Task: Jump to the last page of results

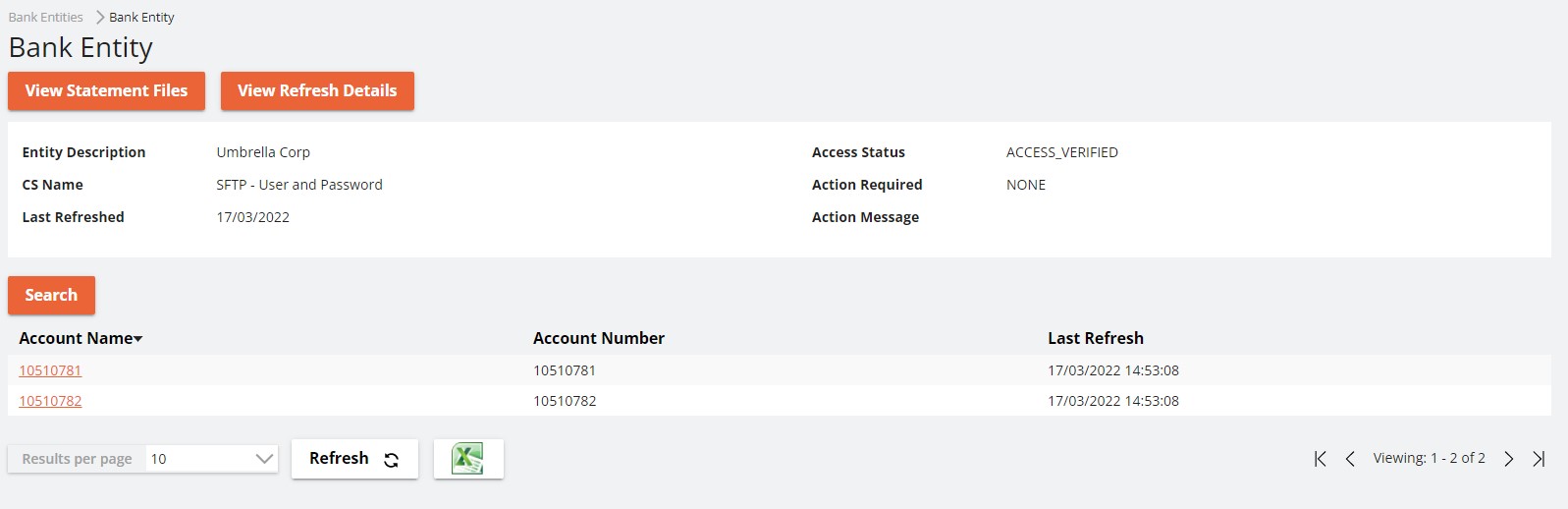Action: click(x=1539, y=459)
